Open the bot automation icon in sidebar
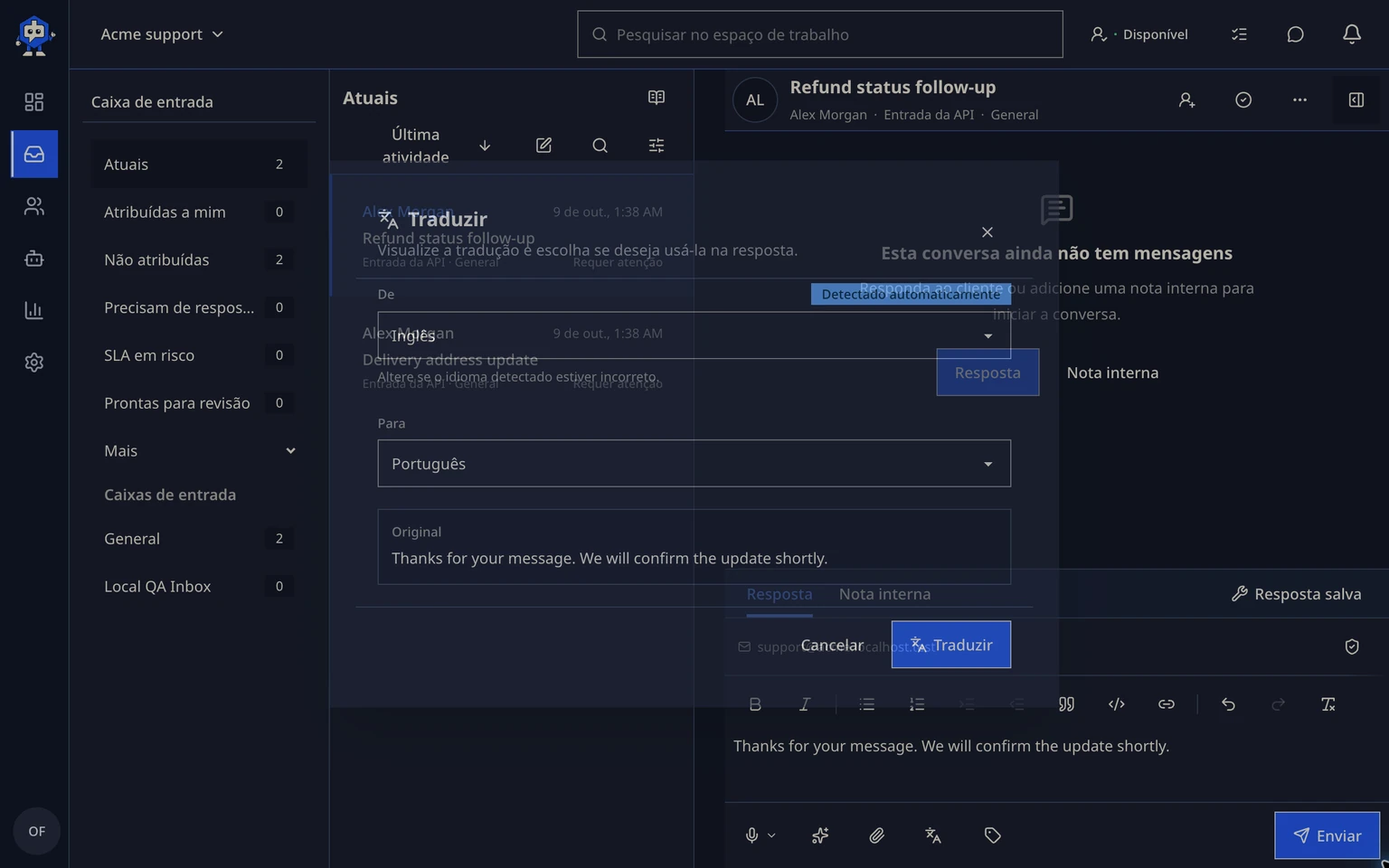The image size is (1389, 868). [x=34, y=259]
